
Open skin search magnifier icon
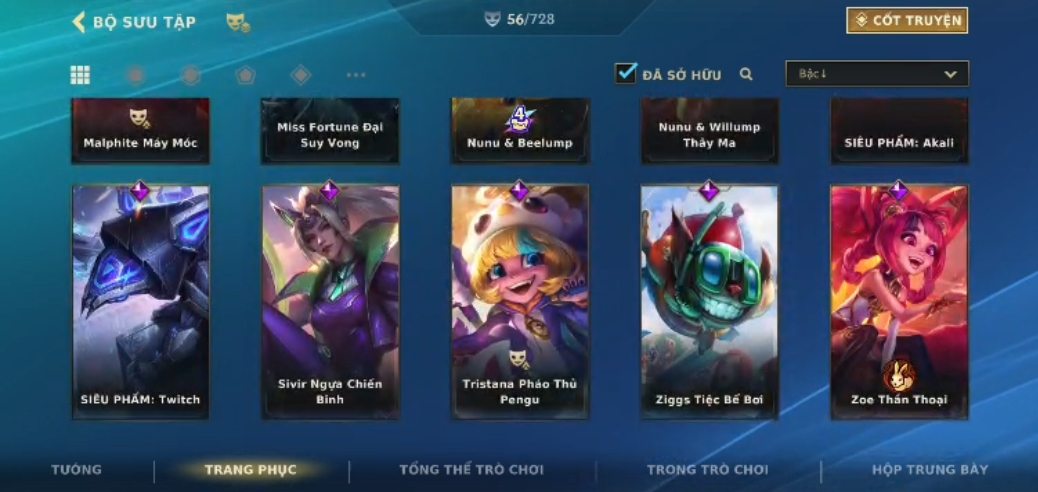746,74
